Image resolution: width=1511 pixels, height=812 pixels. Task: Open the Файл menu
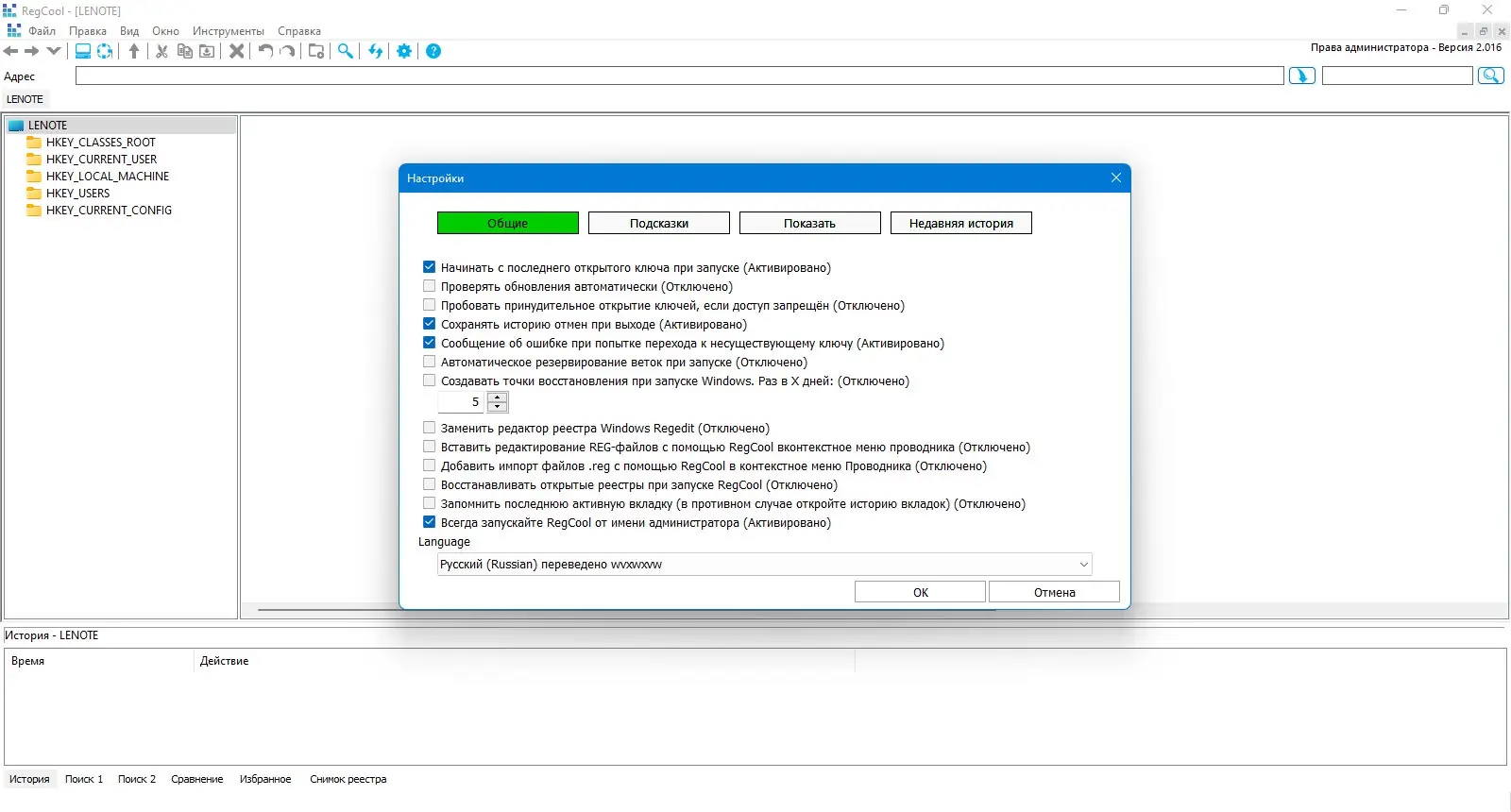coord(42,31)
